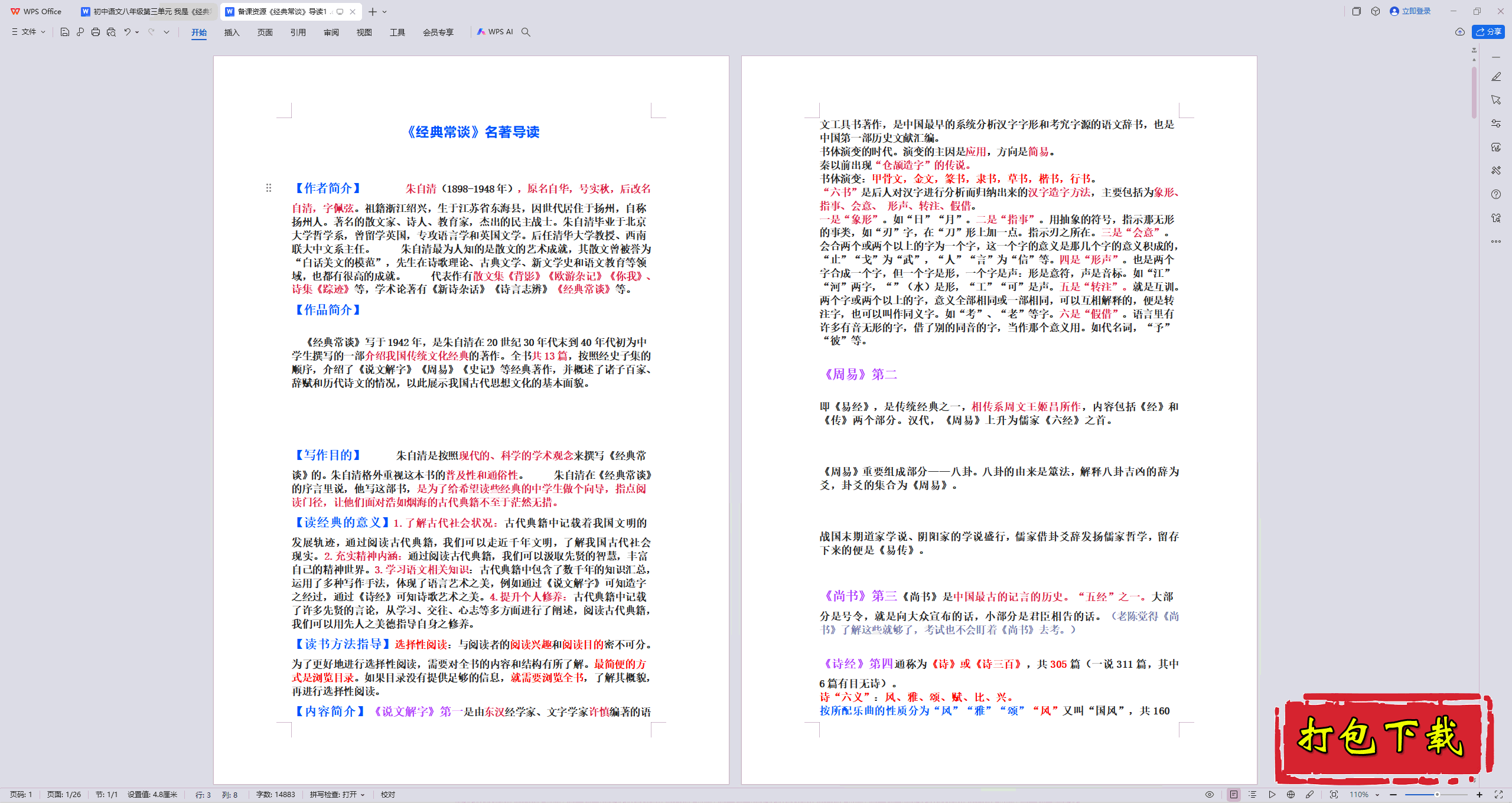Toggle eye protection mode icon in the status bar
This screenshot has width=1512, height=803.
(x=1210, y=795)
